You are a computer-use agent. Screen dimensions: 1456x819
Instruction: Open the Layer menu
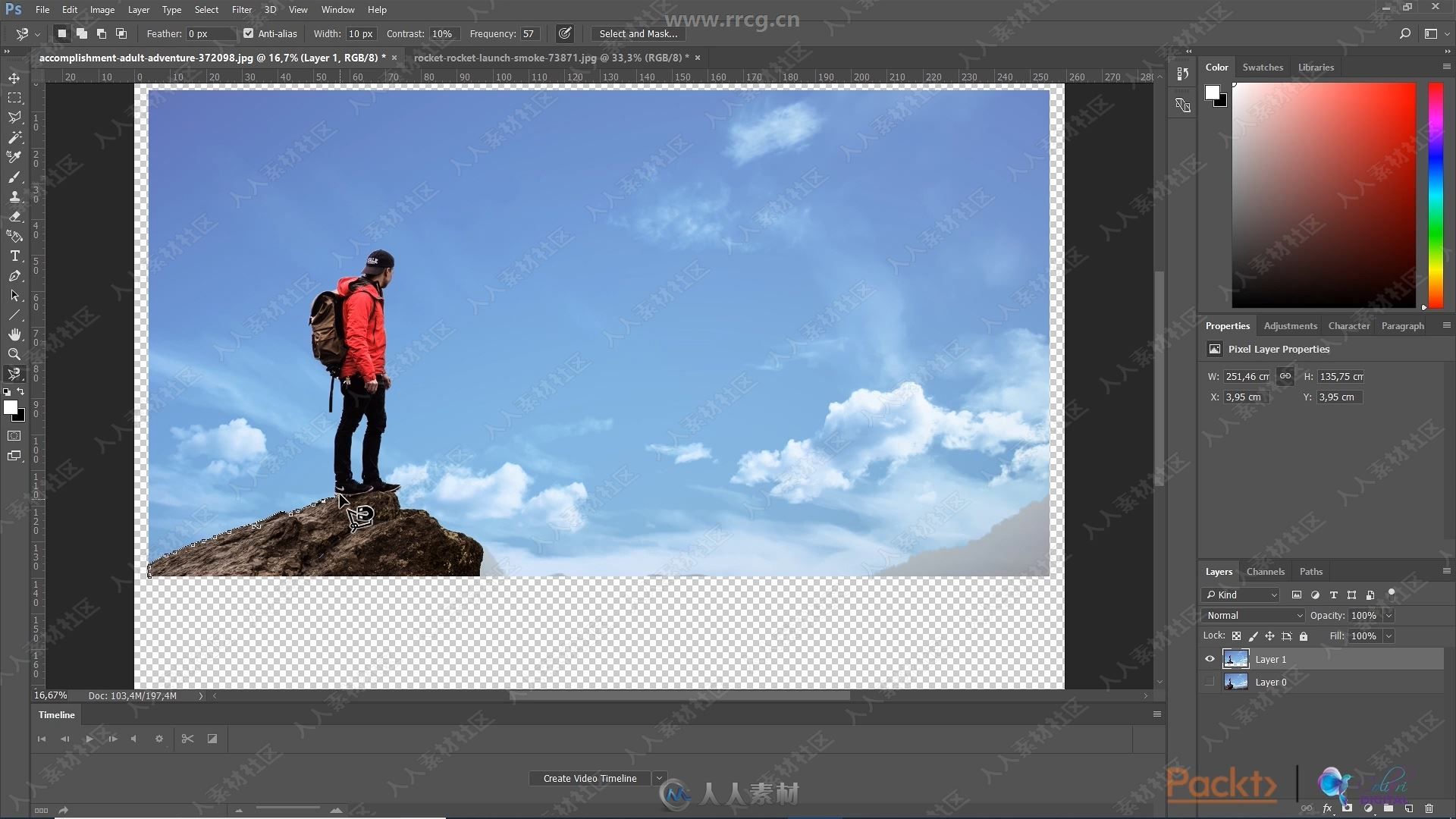click(x=138, y=9)
